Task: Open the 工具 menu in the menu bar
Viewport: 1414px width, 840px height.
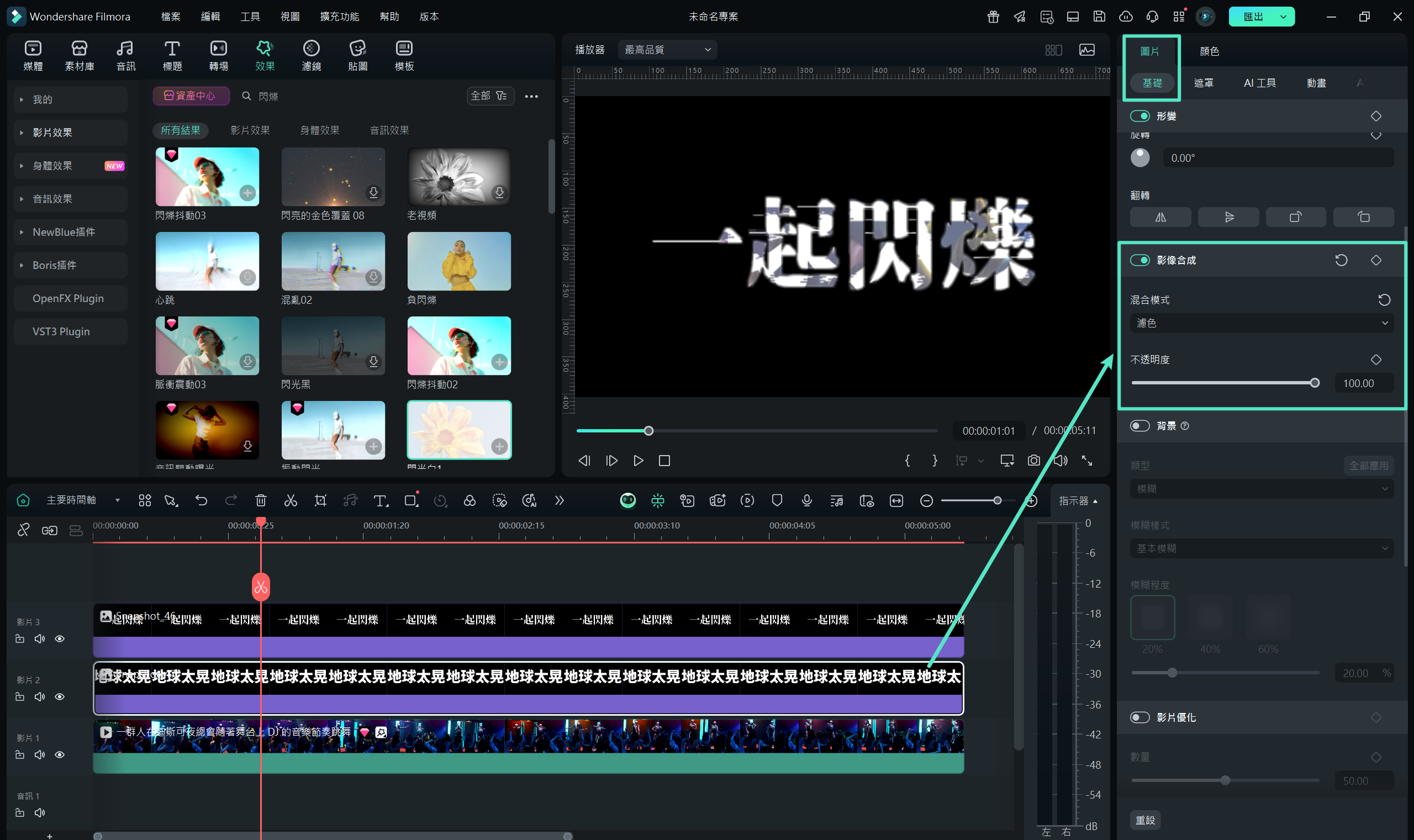Action: point(250,17)
